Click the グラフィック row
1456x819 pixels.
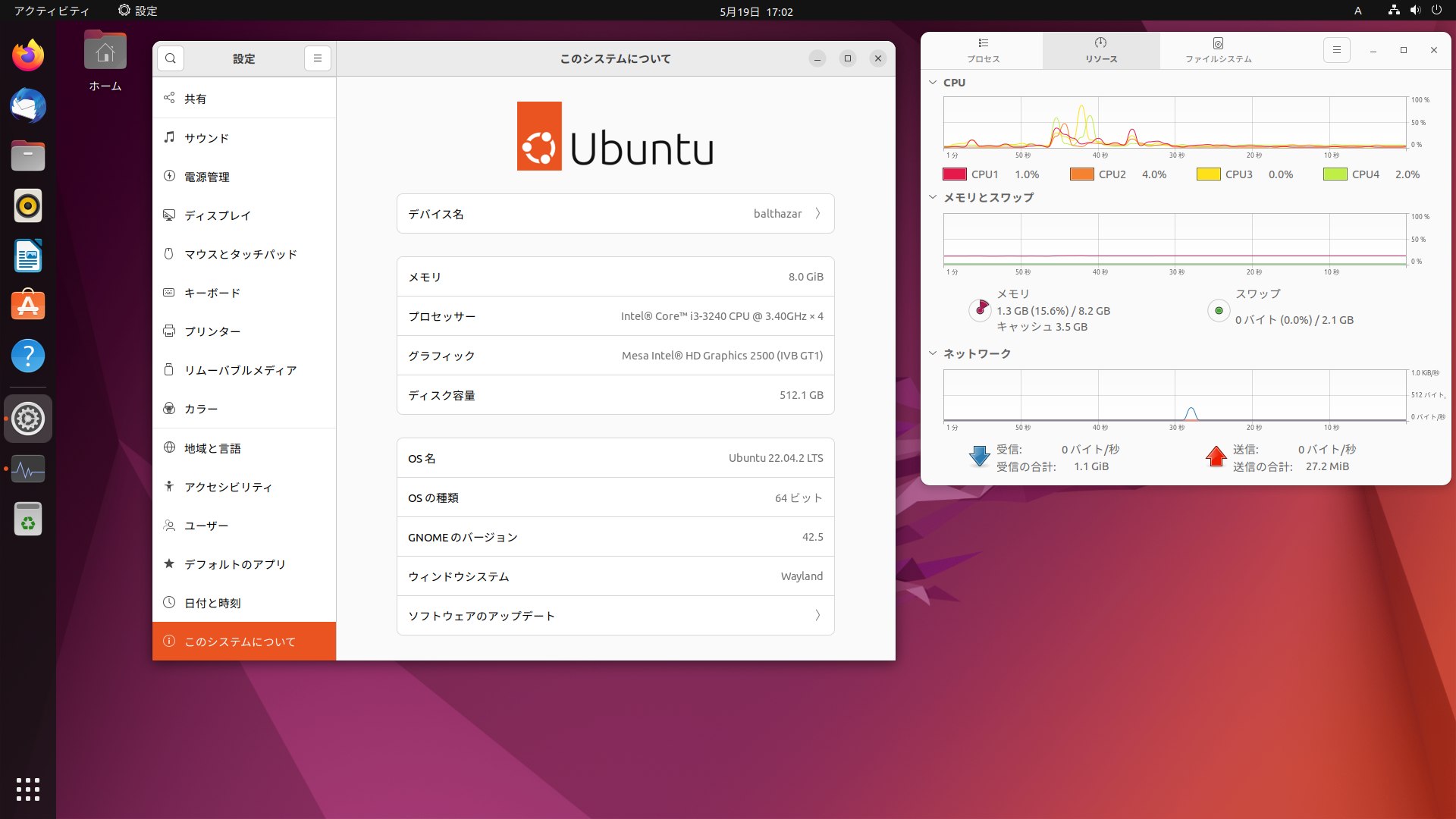click(x=615, y=356)
